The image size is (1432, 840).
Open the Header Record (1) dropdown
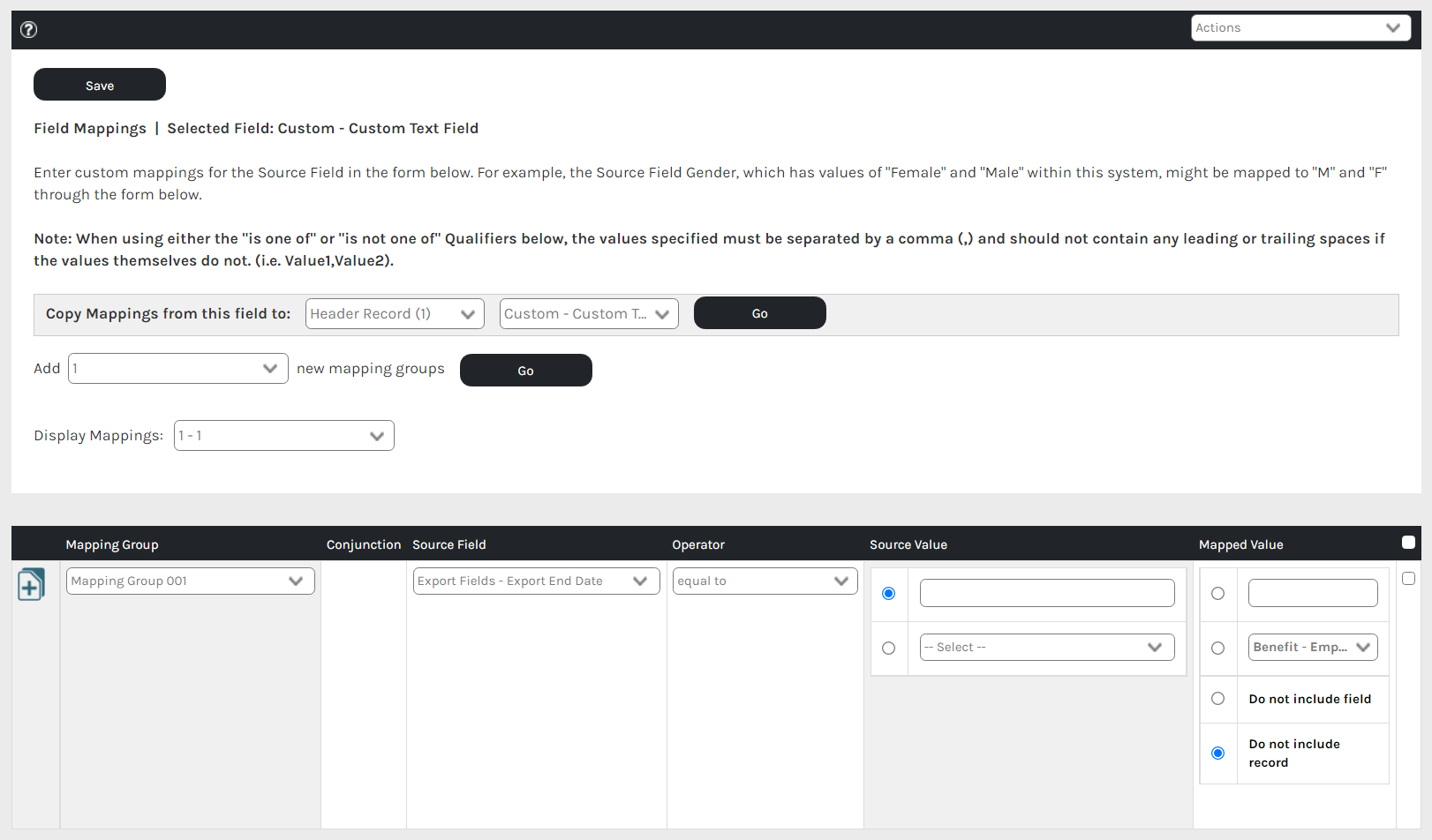click(395, 313)
